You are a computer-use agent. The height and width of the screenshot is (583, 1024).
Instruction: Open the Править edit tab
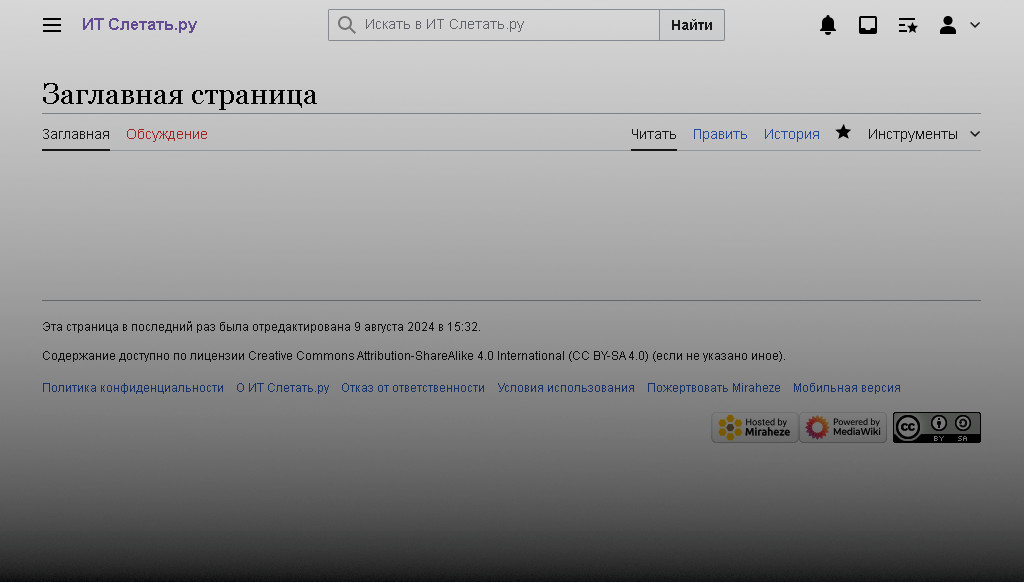[720, 134]
